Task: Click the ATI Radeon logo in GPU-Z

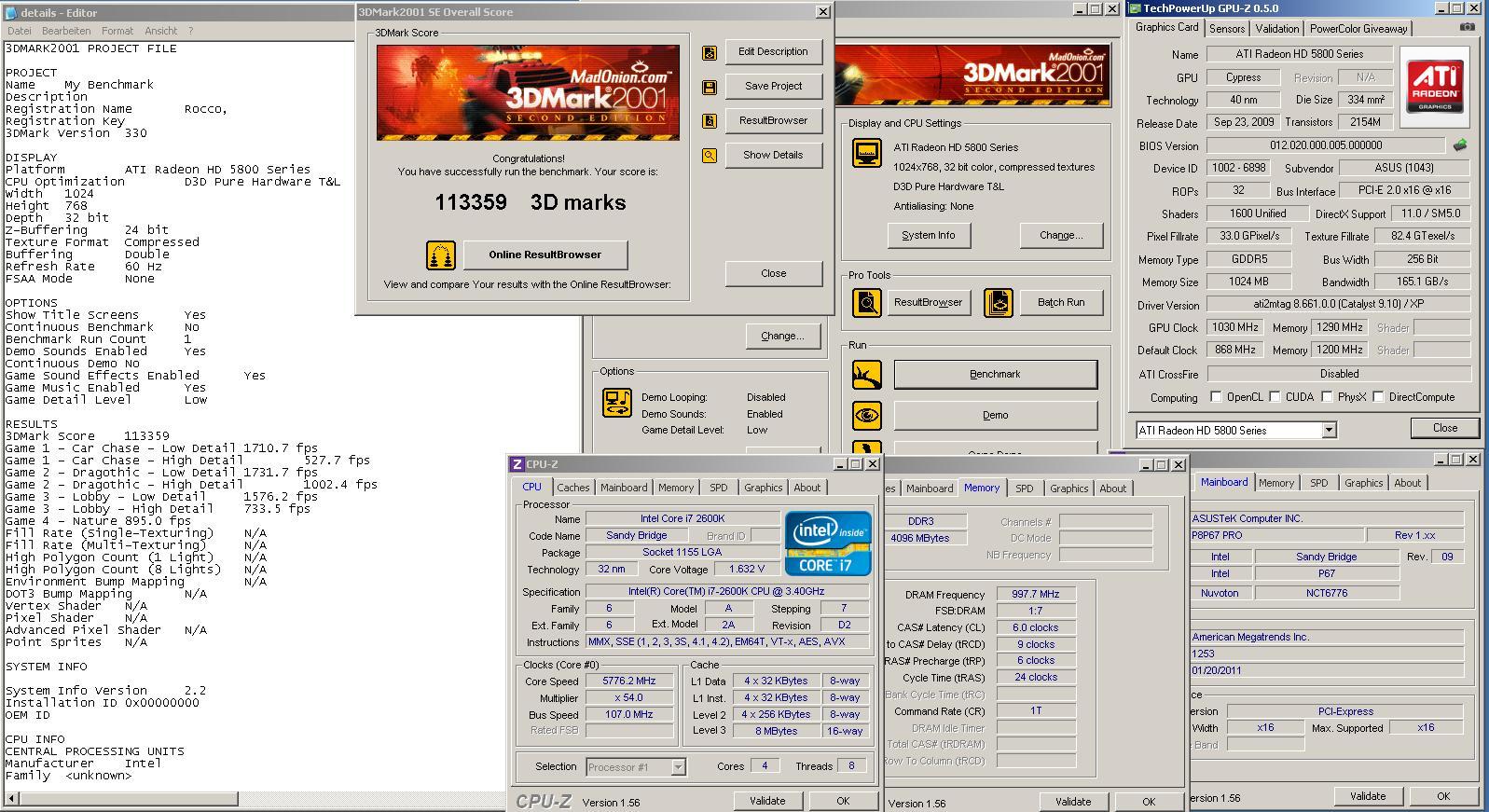Action: [x=1434, y=87]
